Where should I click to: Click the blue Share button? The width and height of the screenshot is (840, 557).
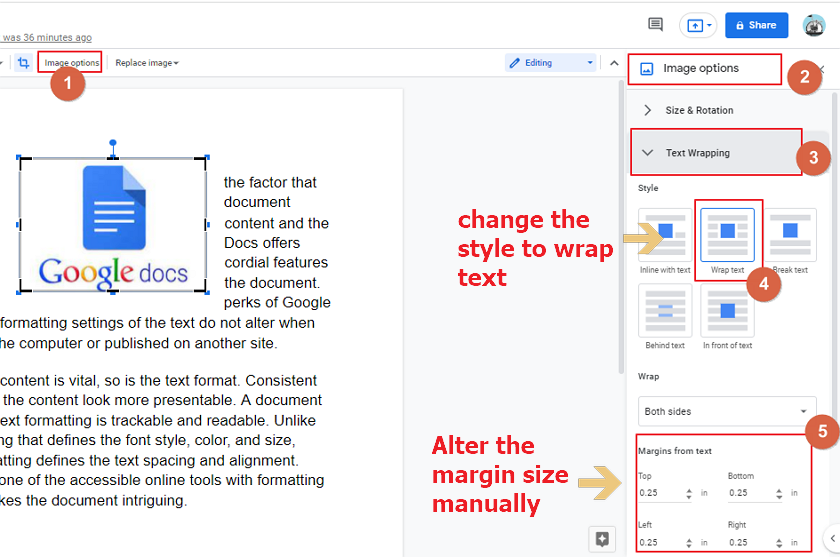[756, 25]
